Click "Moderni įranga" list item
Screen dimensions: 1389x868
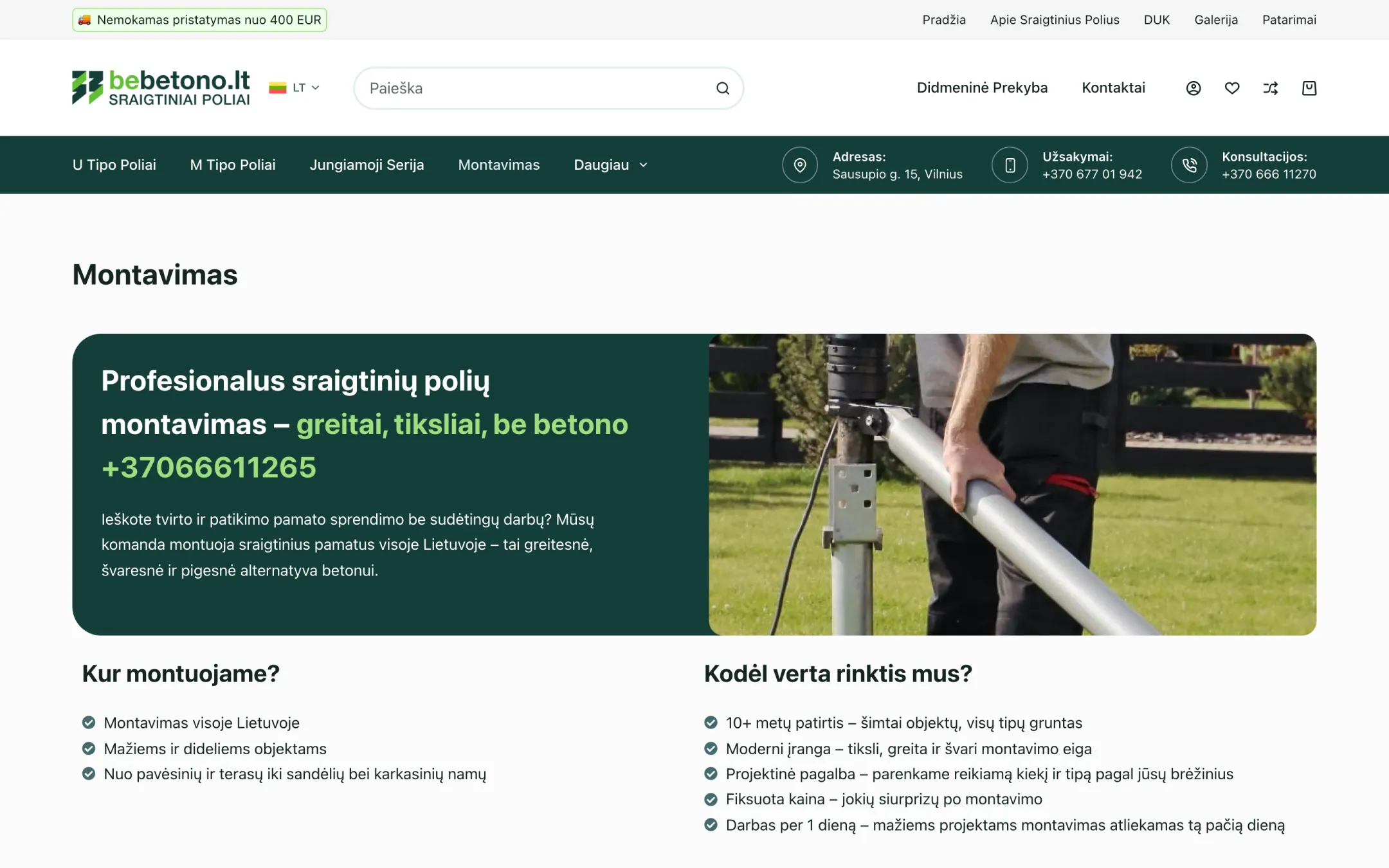pyautogui.click(x=909, y=748)
